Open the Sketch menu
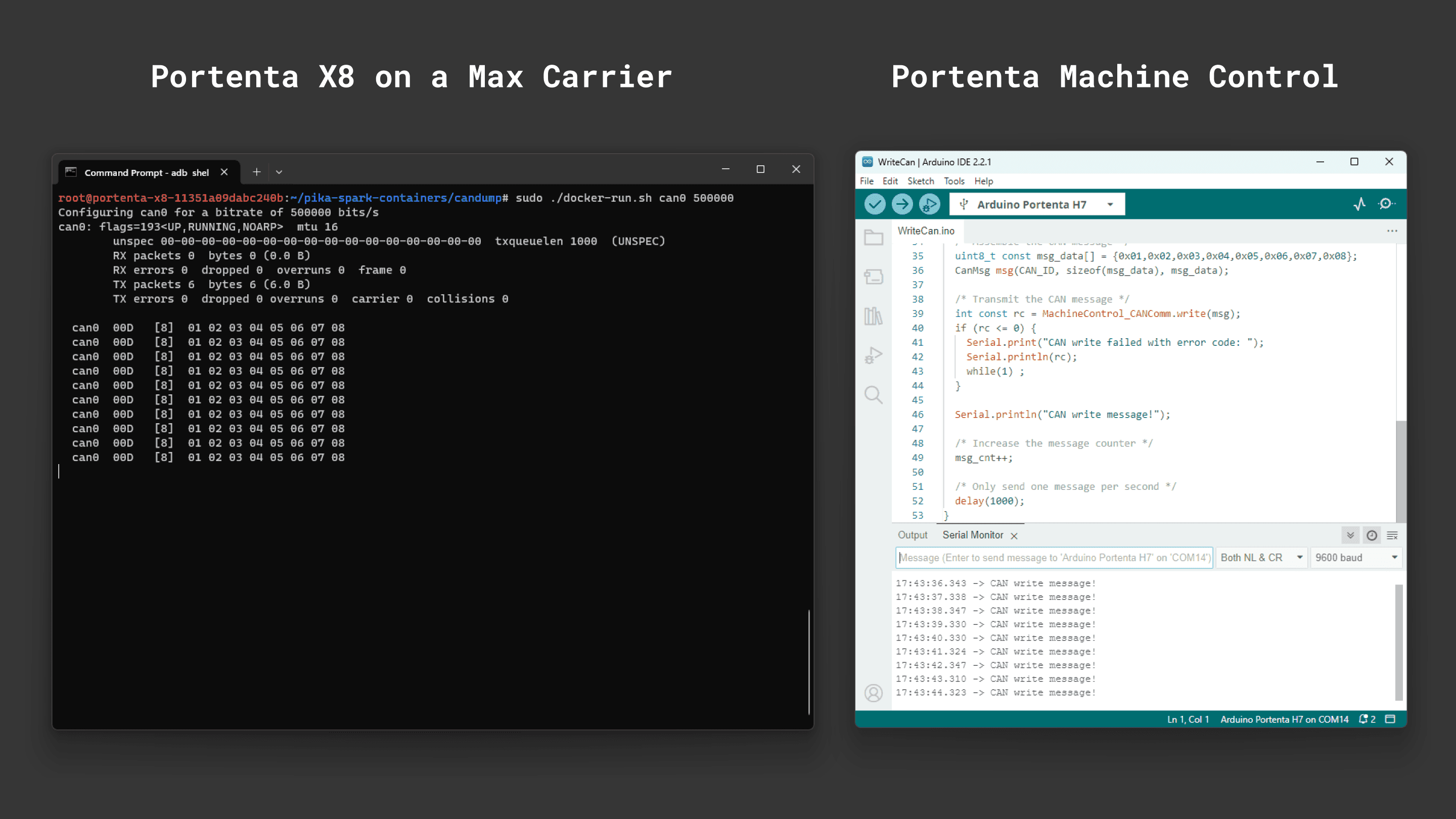This screenshot has width=1456, height=819. [x=920, y=181]
